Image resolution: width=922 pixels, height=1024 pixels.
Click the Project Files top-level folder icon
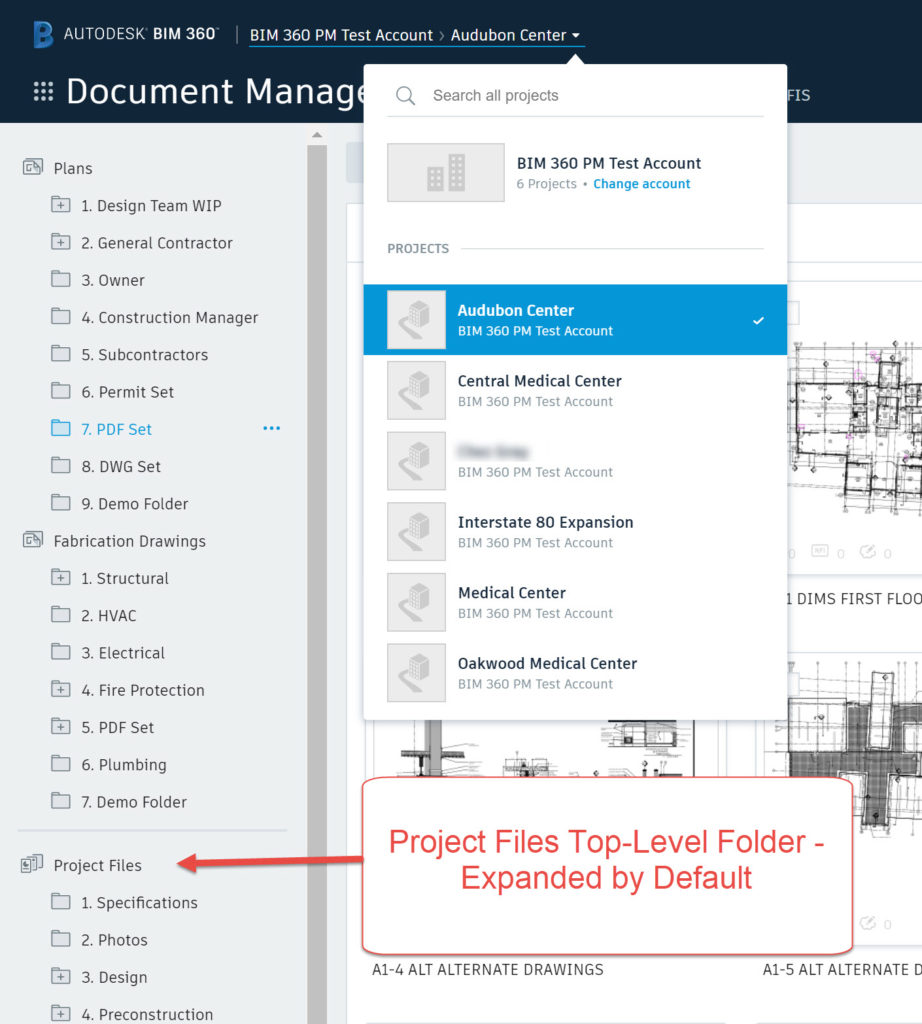31,865
